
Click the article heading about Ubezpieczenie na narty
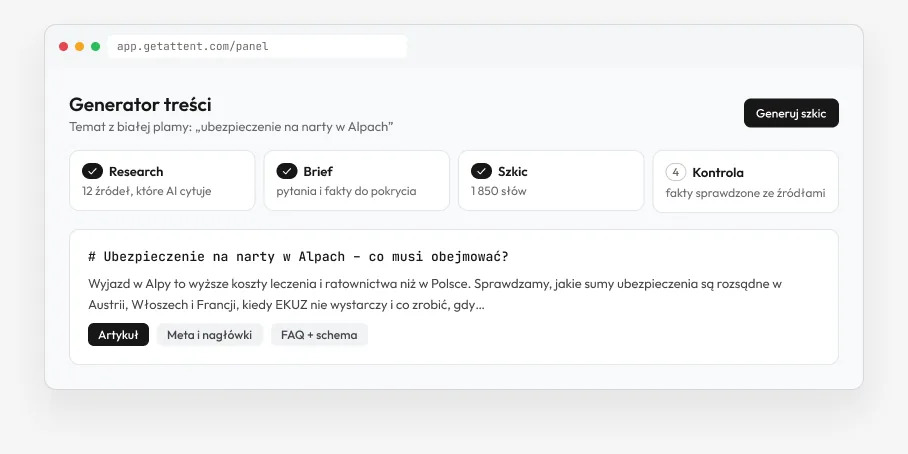click(x=298, y=257)
